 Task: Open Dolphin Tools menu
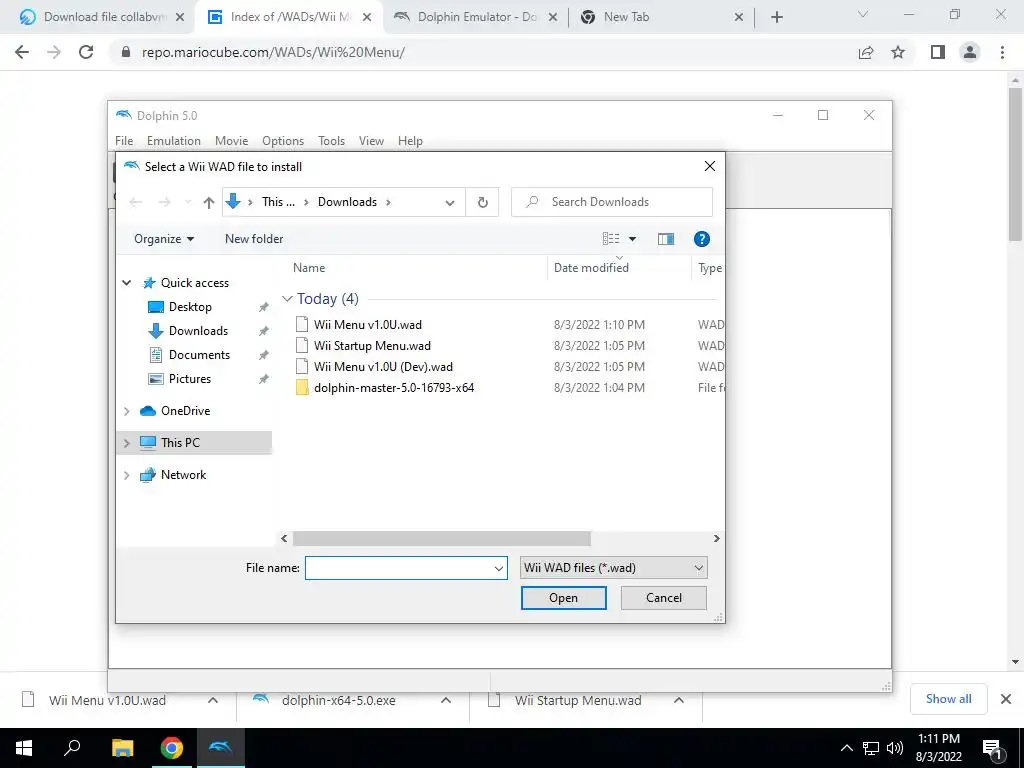click(331, 141)
